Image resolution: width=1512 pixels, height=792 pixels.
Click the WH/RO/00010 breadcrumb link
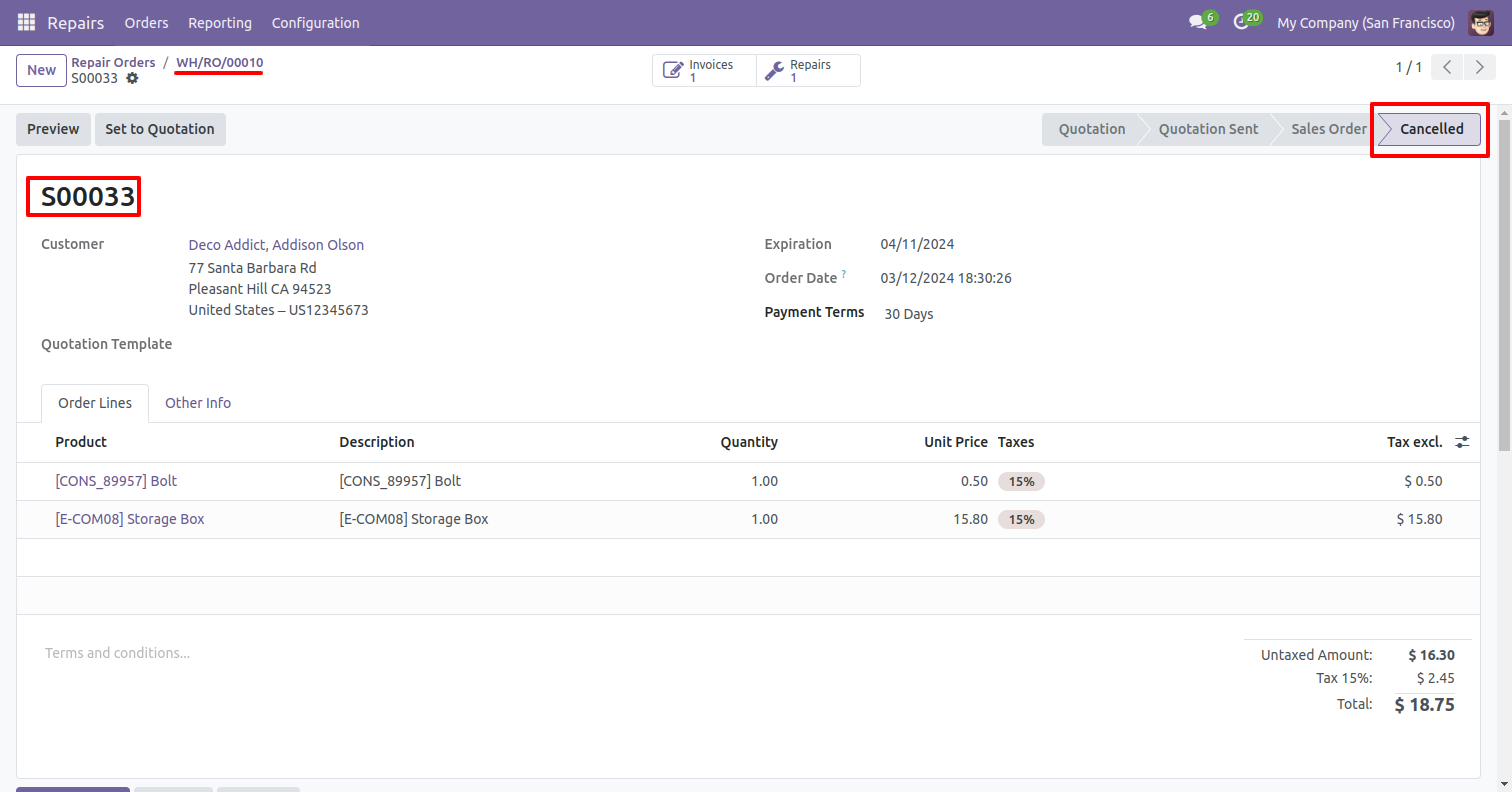pyautogui.click(x=220, y=63)
